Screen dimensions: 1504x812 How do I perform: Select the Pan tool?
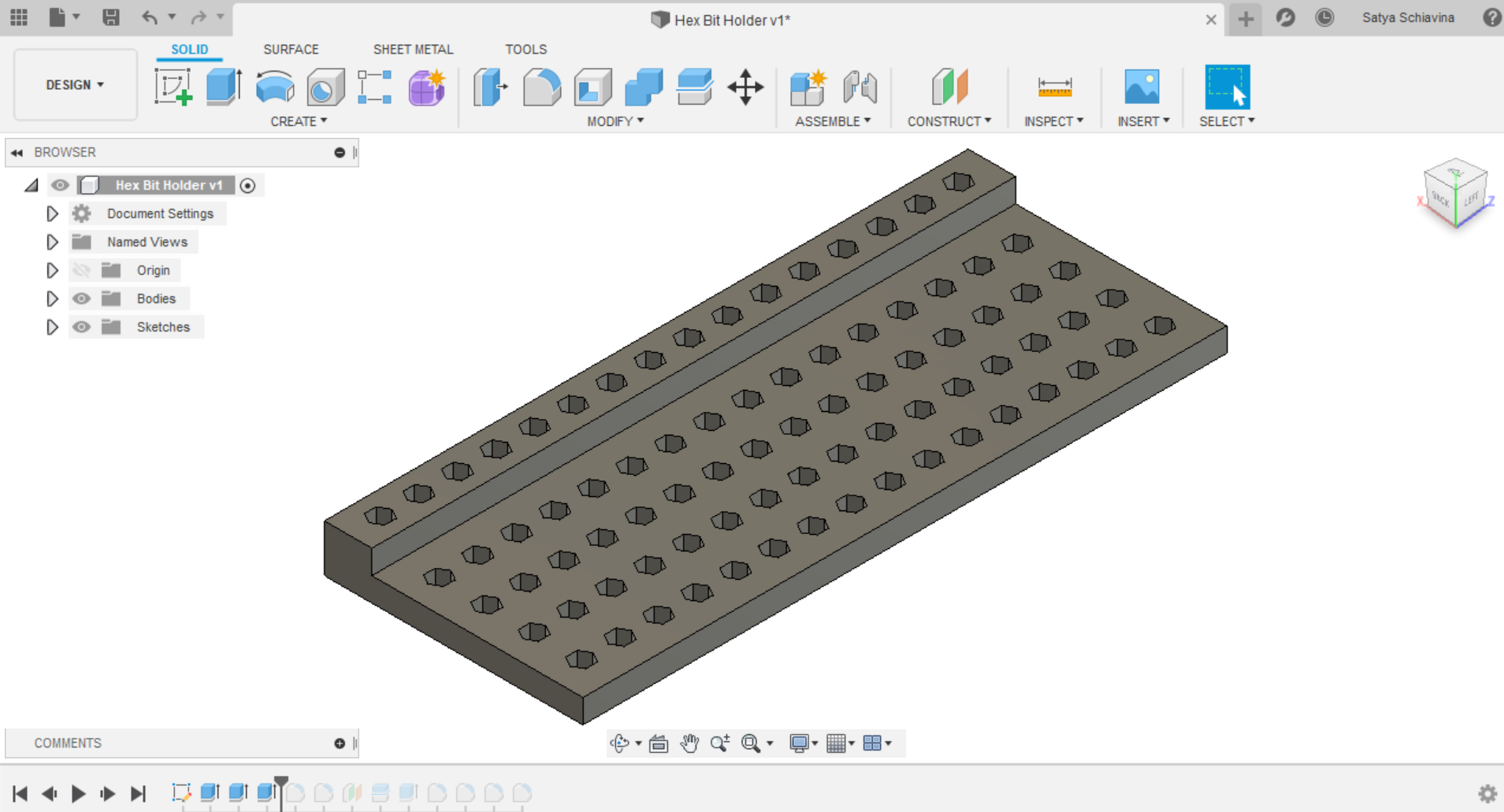point(689,743)
